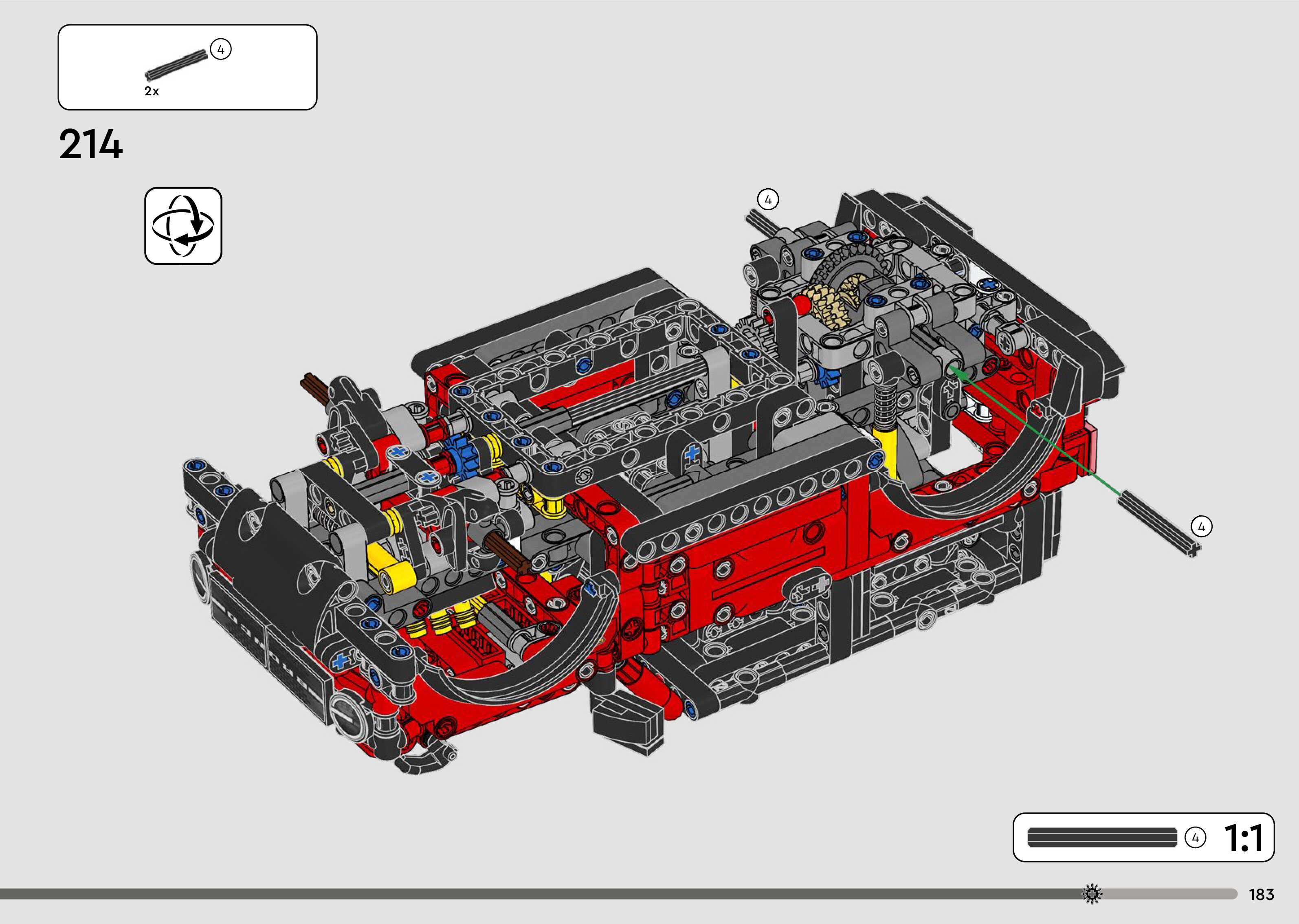Click the tan differential gears
Viewport: 1299px width, 924px height.
(x=831, y=304)
